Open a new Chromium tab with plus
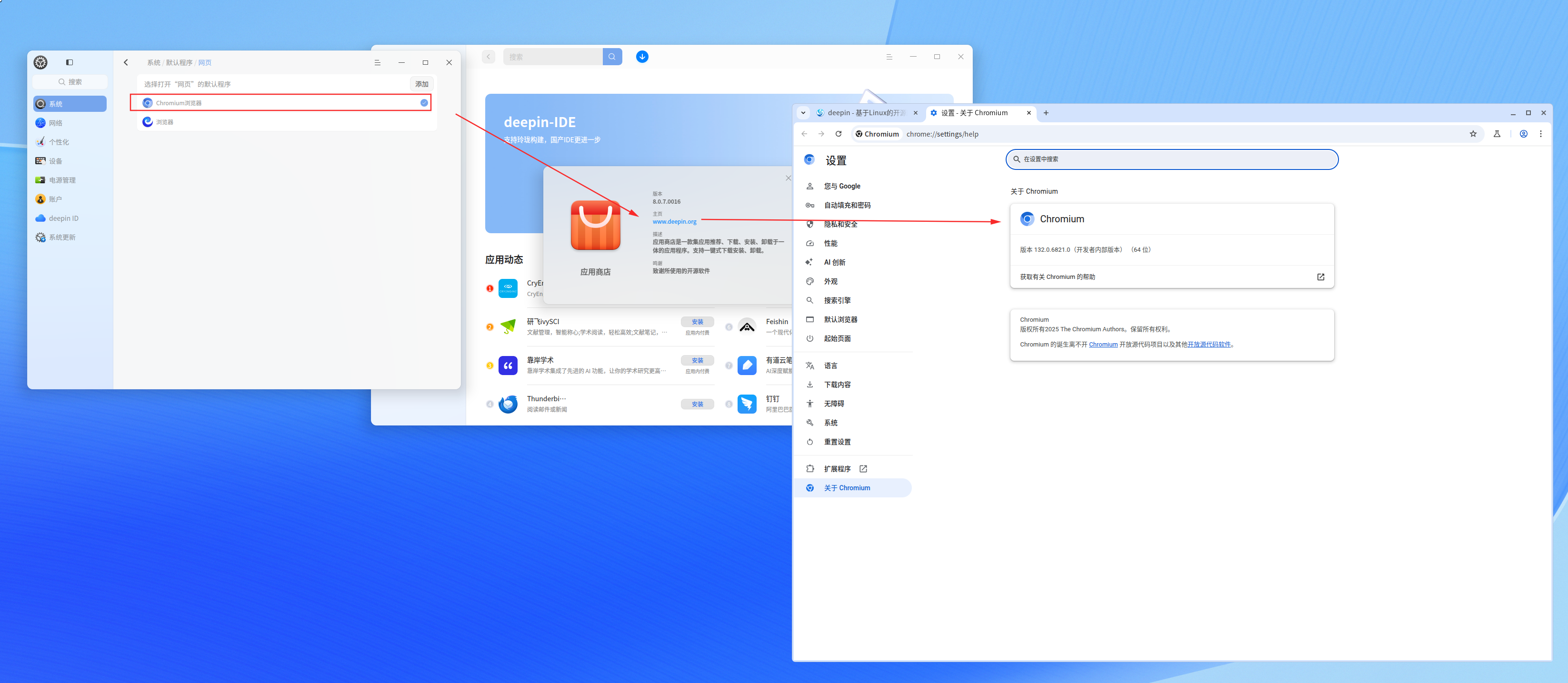 pyautogui.click(x=1046, y=112)
